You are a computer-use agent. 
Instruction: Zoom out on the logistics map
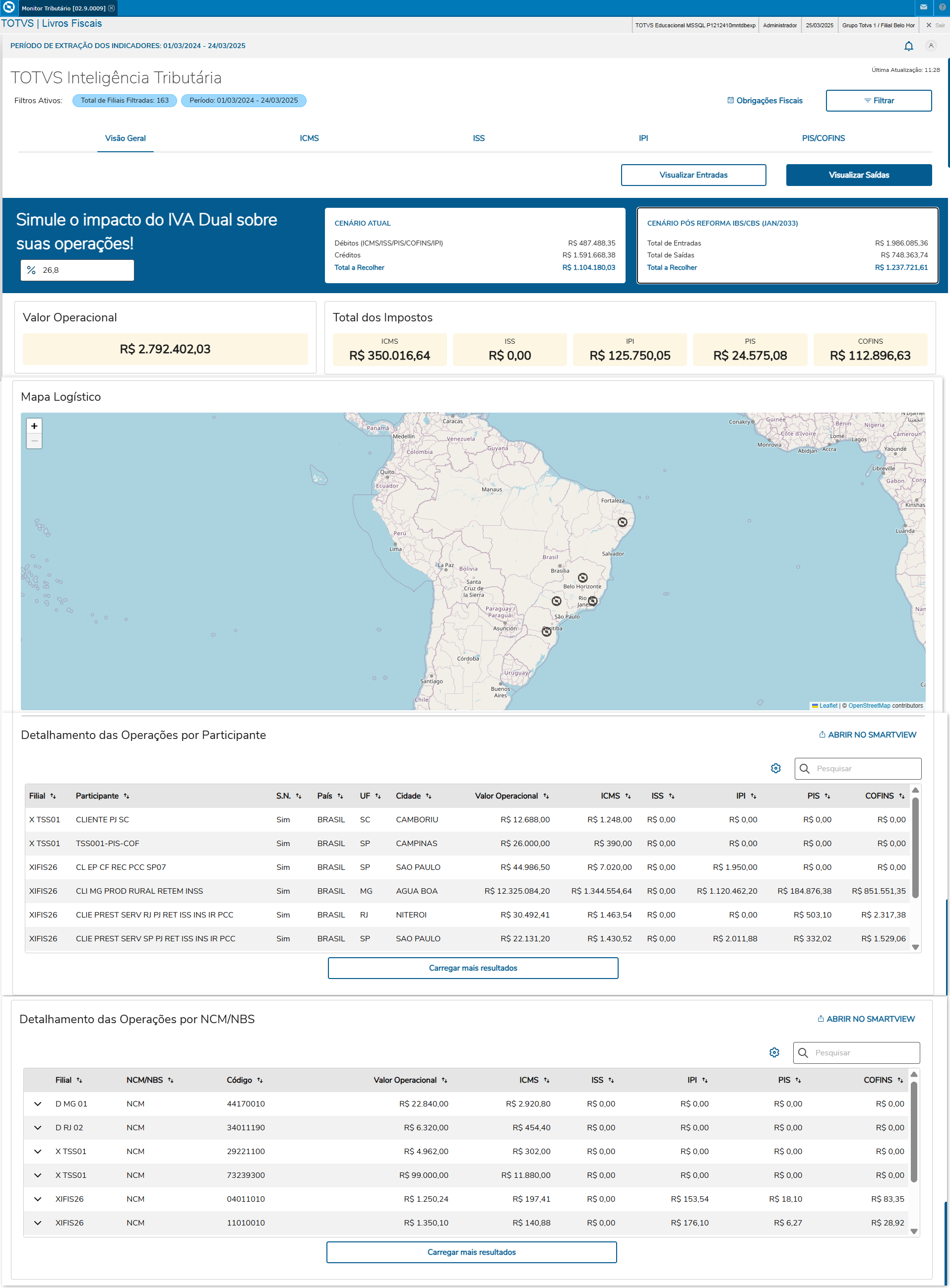35,441
